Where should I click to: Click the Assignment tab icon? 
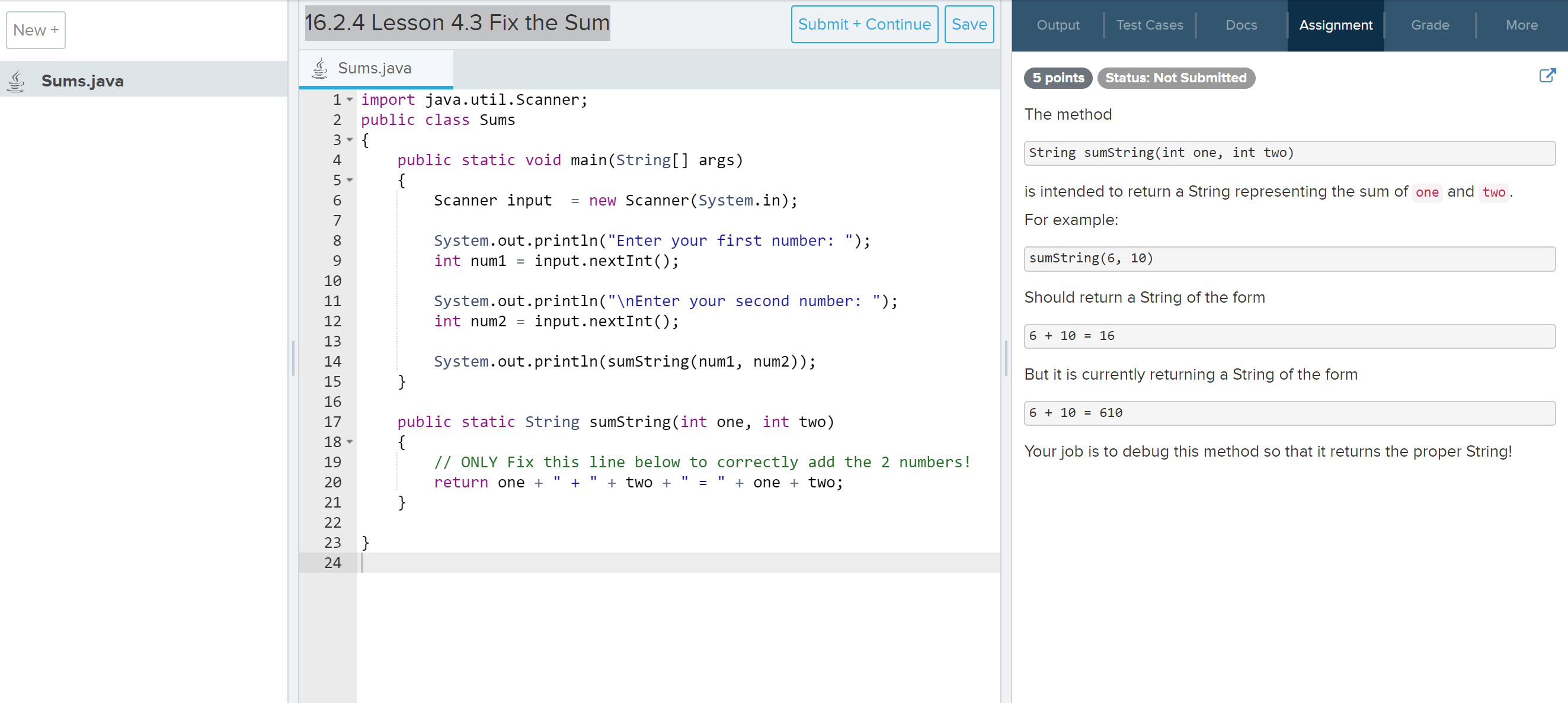pyautogui.click(x=1335, y=25)
